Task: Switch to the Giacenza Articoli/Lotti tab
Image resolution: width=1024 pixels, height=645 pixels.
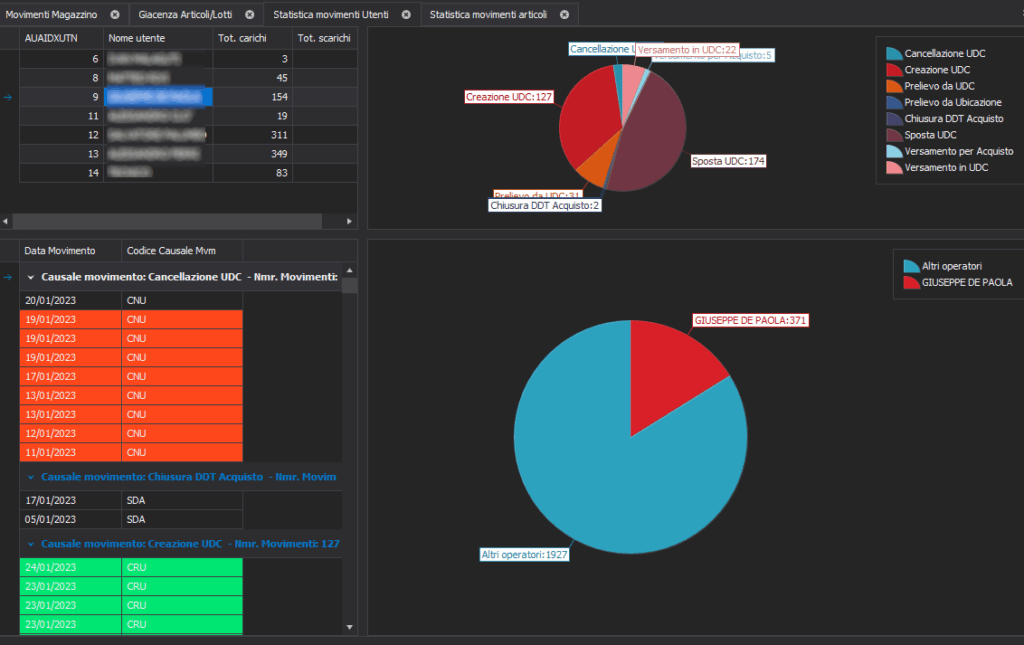Action: [x=185, y=15]
